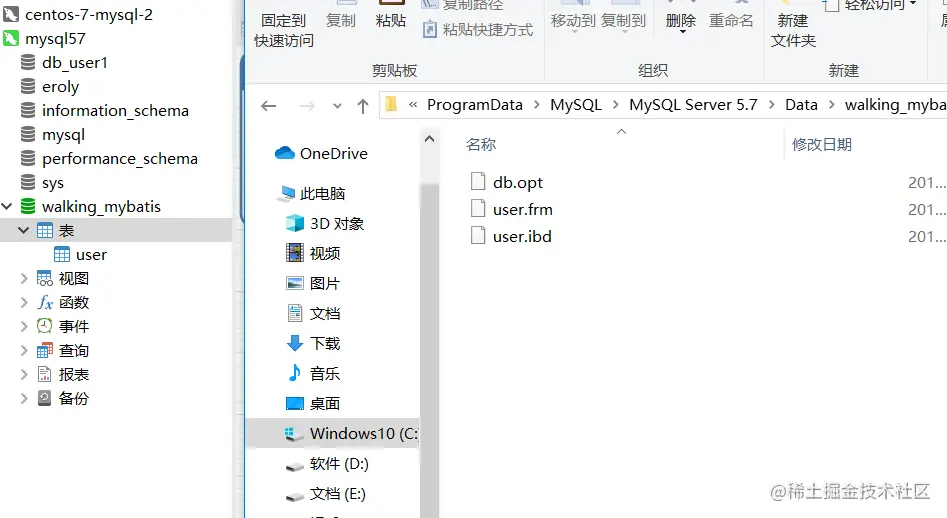Click the forward navigation arrow
947x518 pixels.
click(307, 106)
